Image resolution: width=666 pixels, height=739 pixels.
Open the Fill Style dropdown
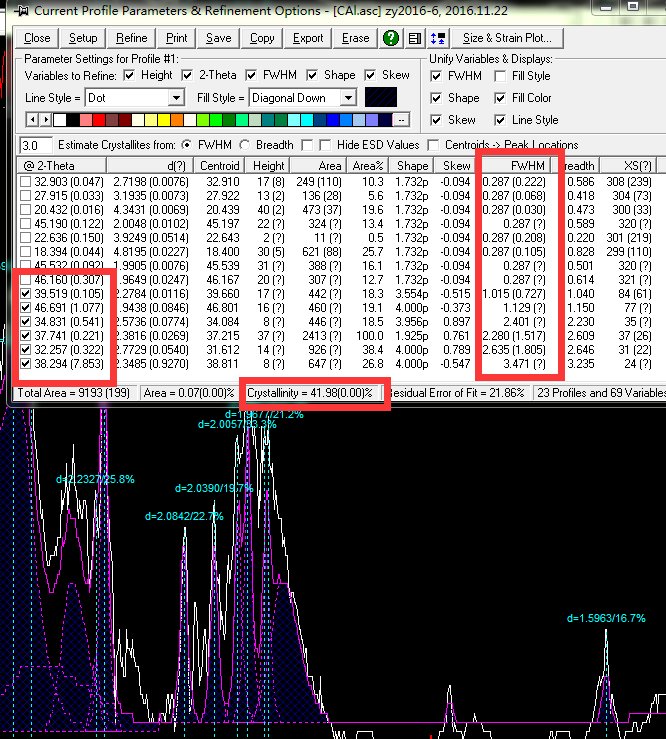(348, 98)
